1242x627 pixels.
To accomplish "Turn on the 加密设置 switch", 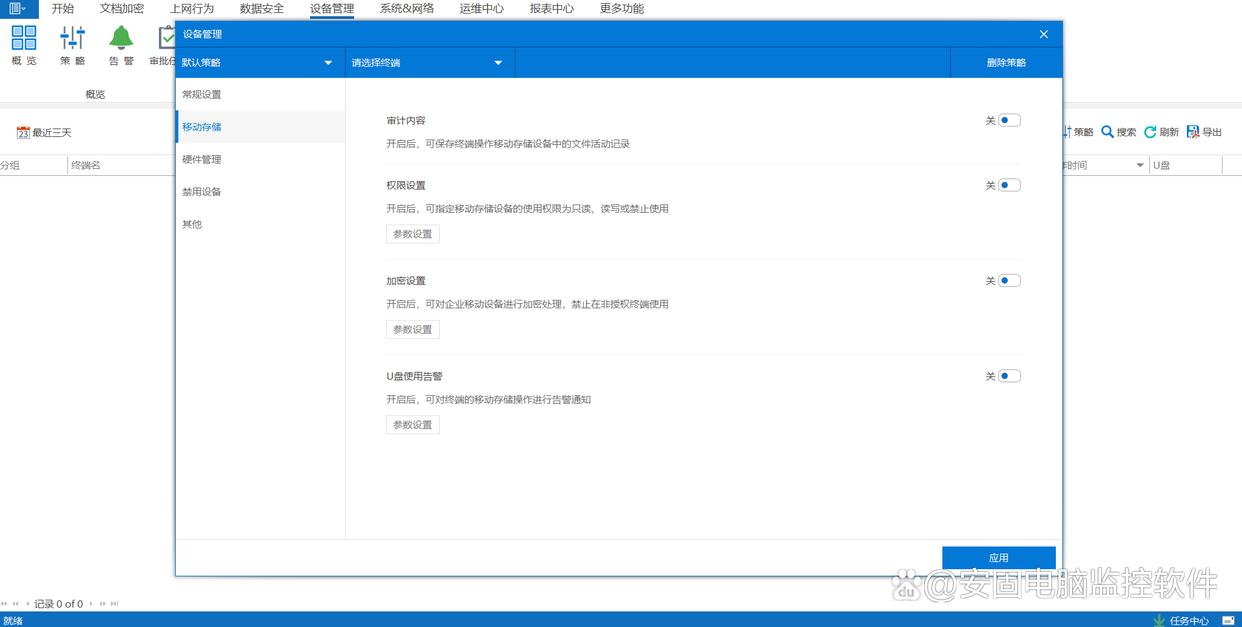I will (x=1009, y=281).
